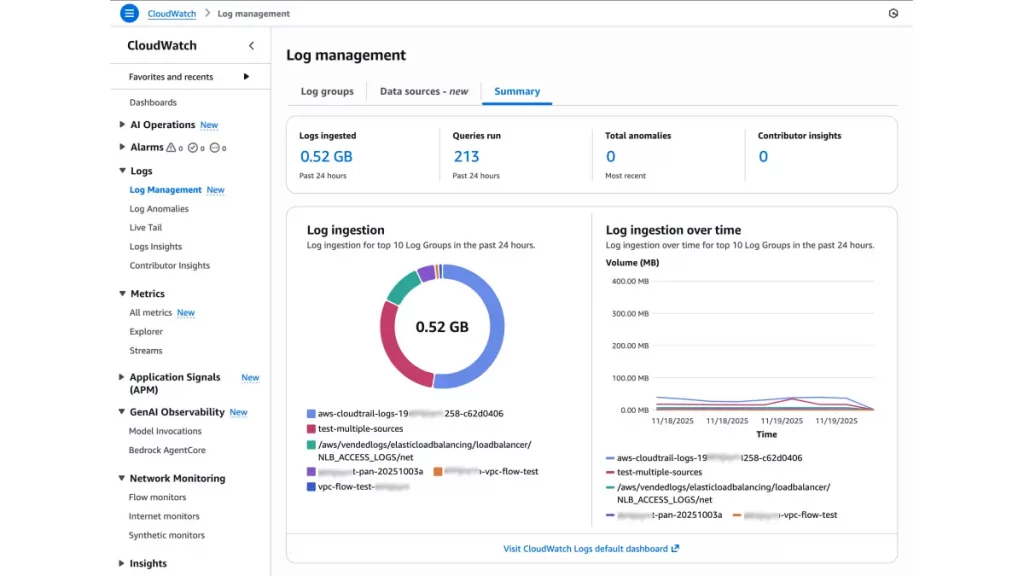The image size is (1024, 576).
Task: Click the insufficient data alarm status icon
Action: click(x=215, y=148)
